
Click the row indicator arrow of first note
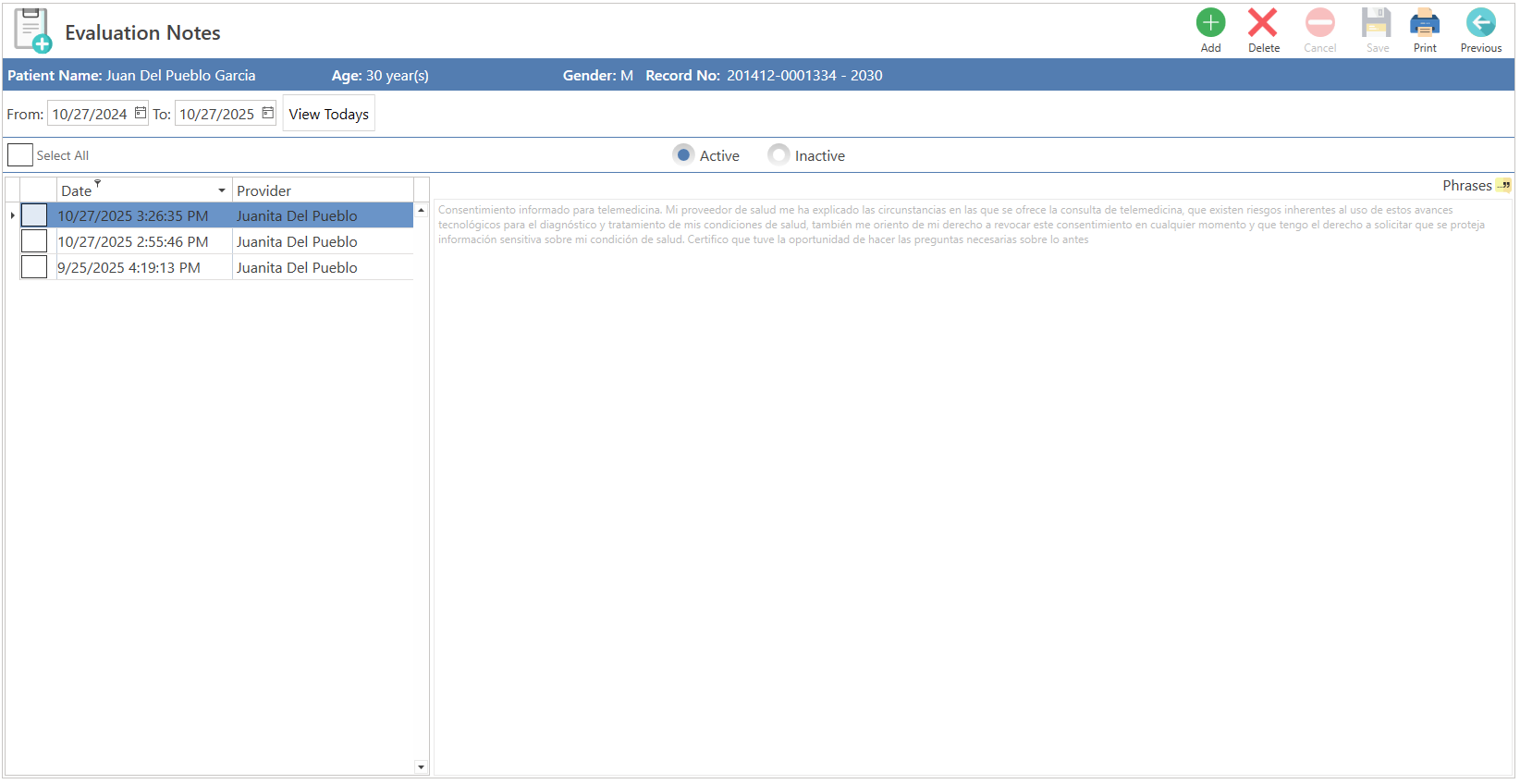(x=12, y=215)
